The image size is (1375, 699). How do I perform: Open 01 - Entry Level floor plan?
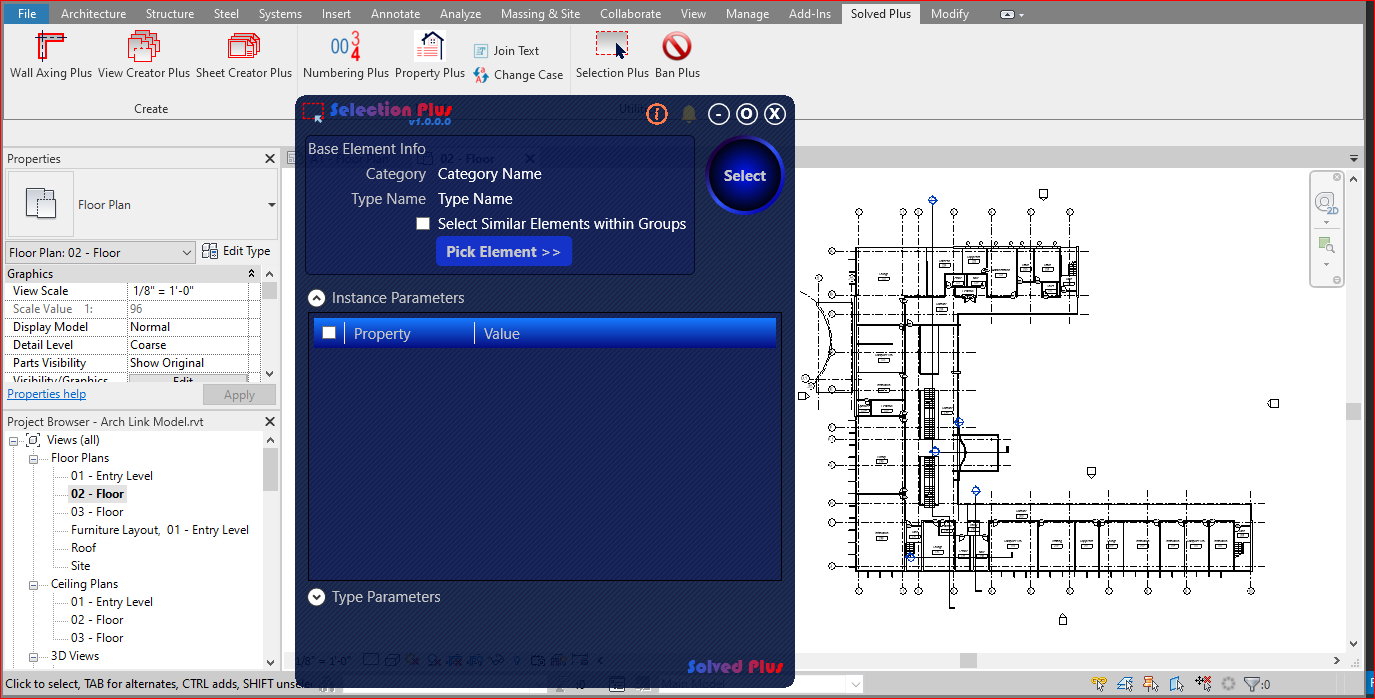(x=112, y=476)
